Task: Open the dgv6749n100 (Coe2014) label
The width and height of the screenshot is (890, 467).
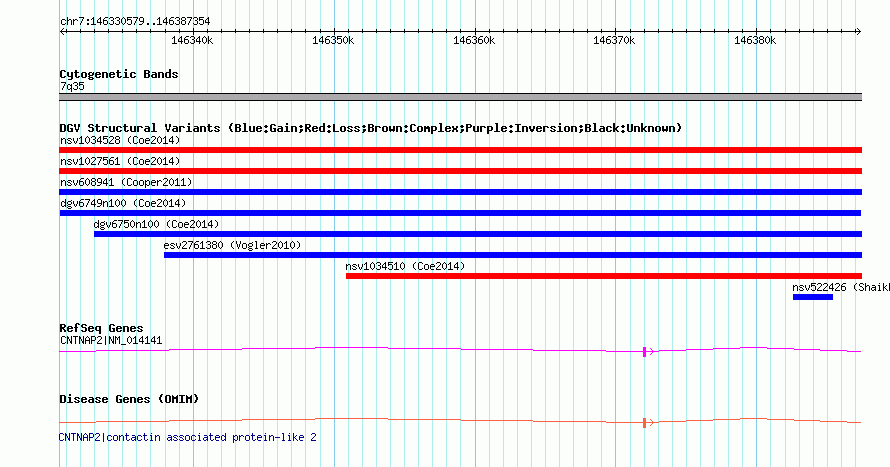Action: pos(123,203)
